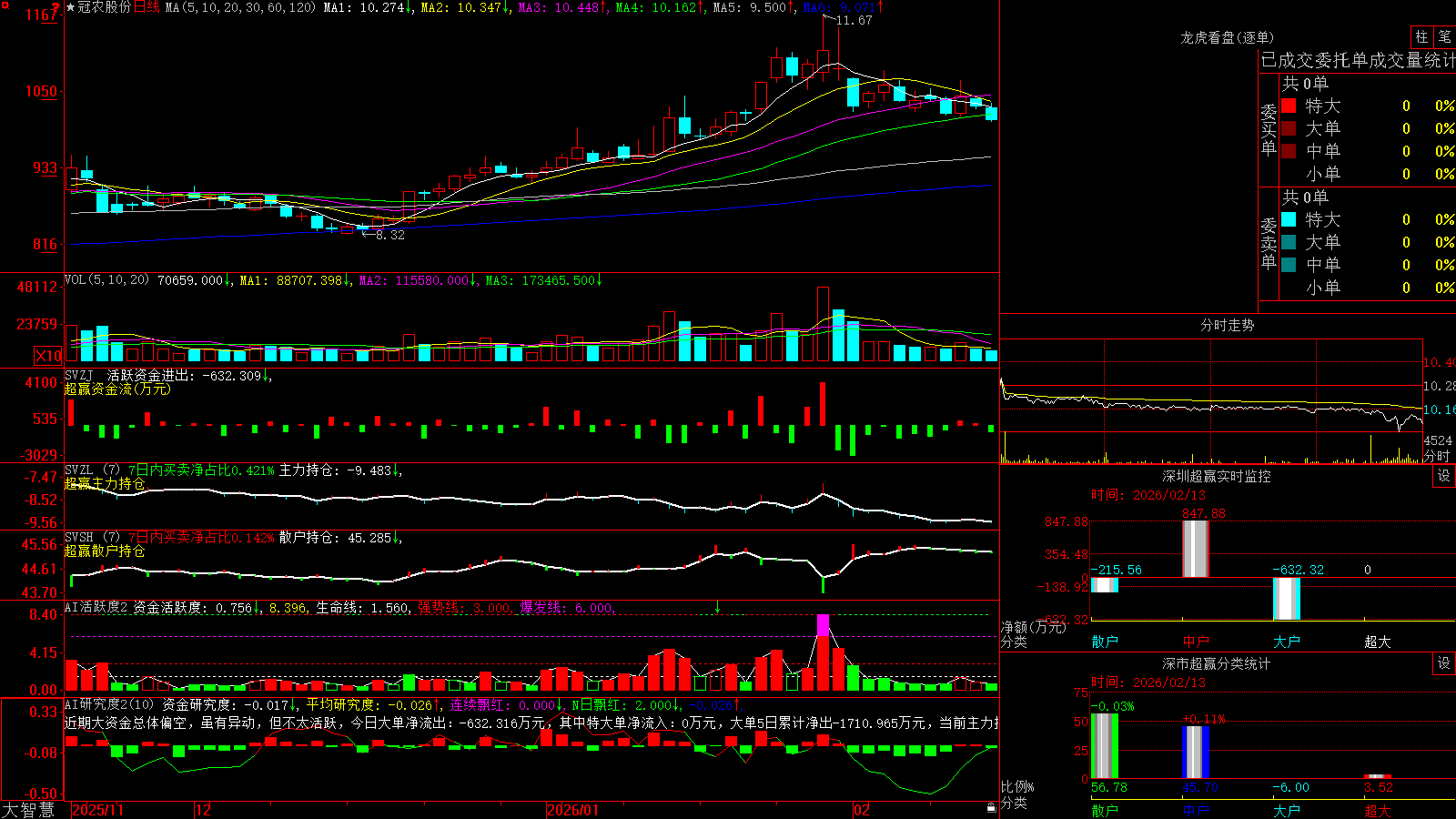The height and width of the screenshot is (819, 1456).
Task: Click the 散户 category label under 实时监控
Action: click(1105, 642)
